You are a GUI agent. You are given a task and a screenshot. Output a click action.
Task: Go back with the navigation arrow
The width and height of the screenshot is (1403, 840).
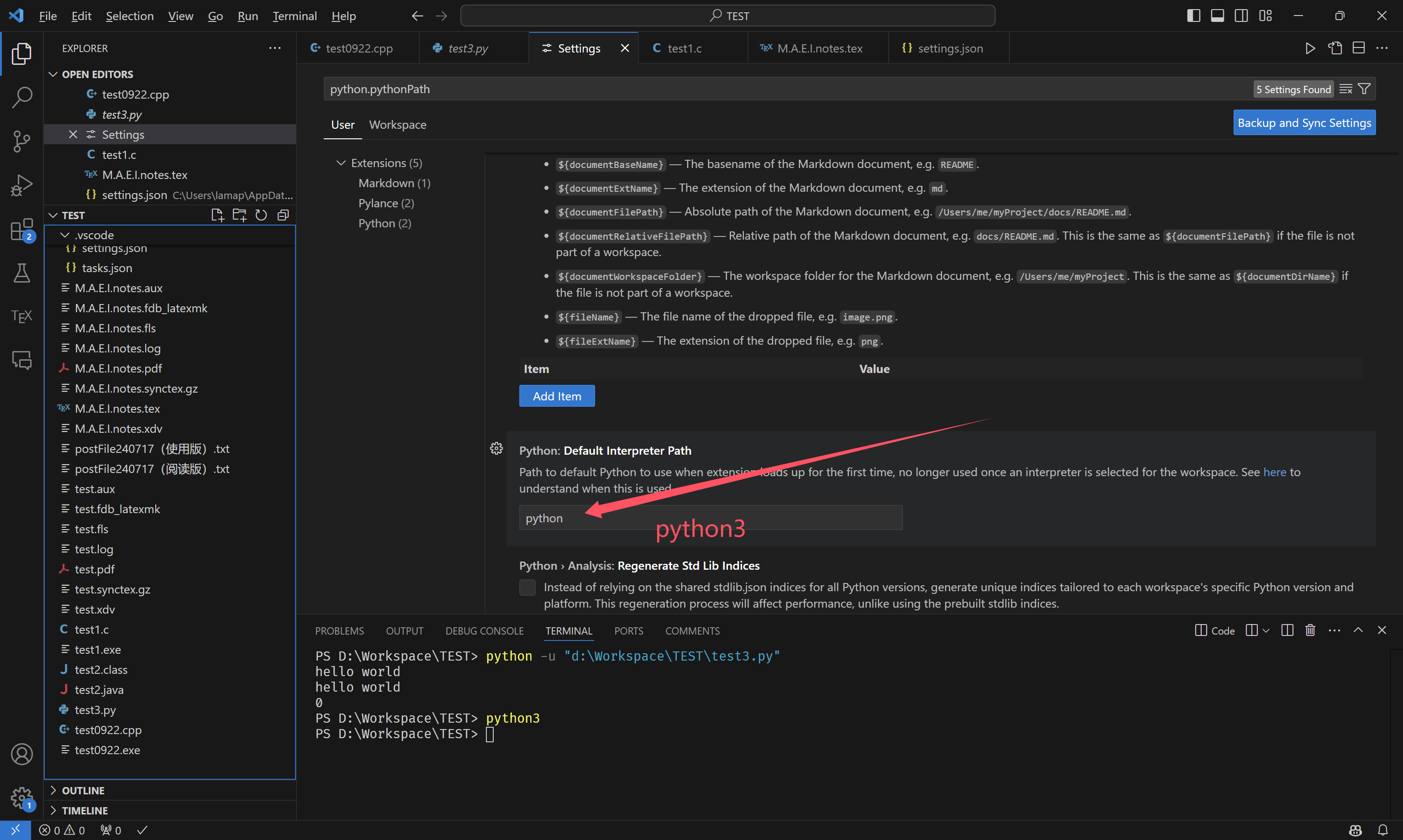(417, 16)
